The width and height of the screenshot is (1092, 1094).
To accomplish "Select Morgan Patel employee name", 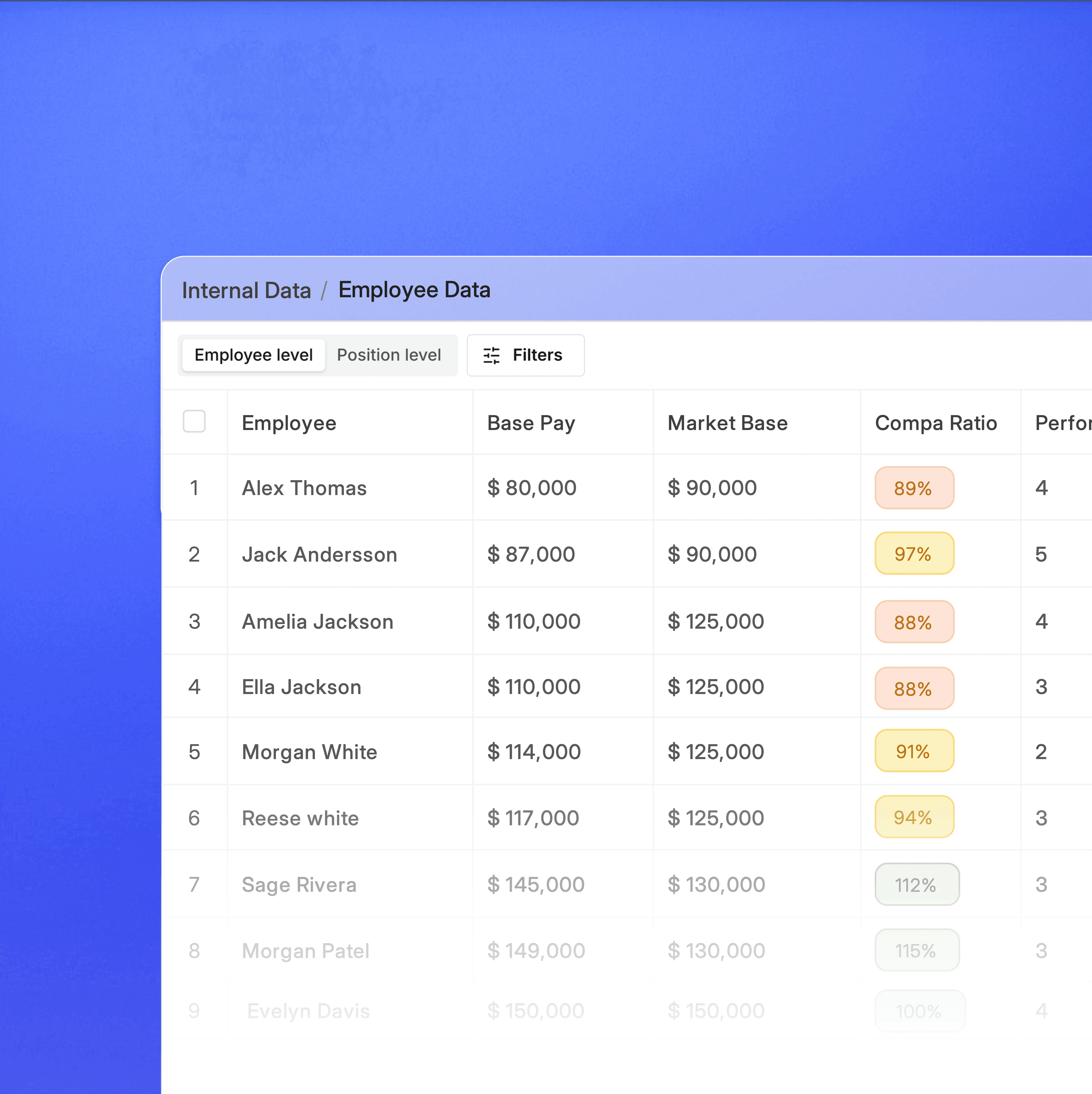I will [305, 951].
